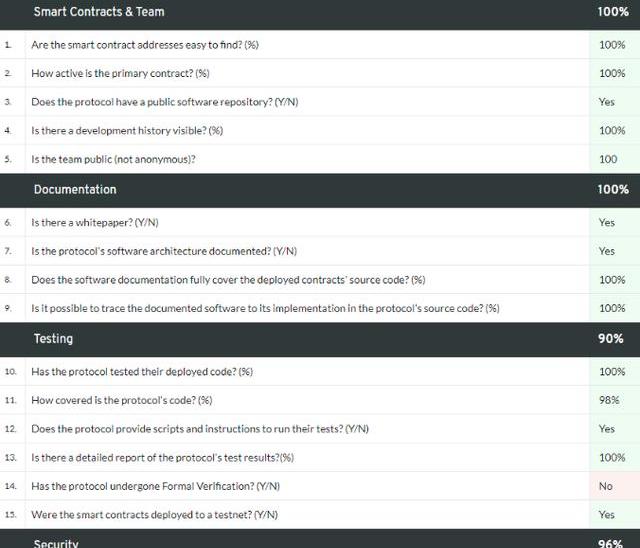The height and width of the screenshot is (548, 640).
Task: Select the 'tested their deployed code' question
Action: click(x=142, y=372)
